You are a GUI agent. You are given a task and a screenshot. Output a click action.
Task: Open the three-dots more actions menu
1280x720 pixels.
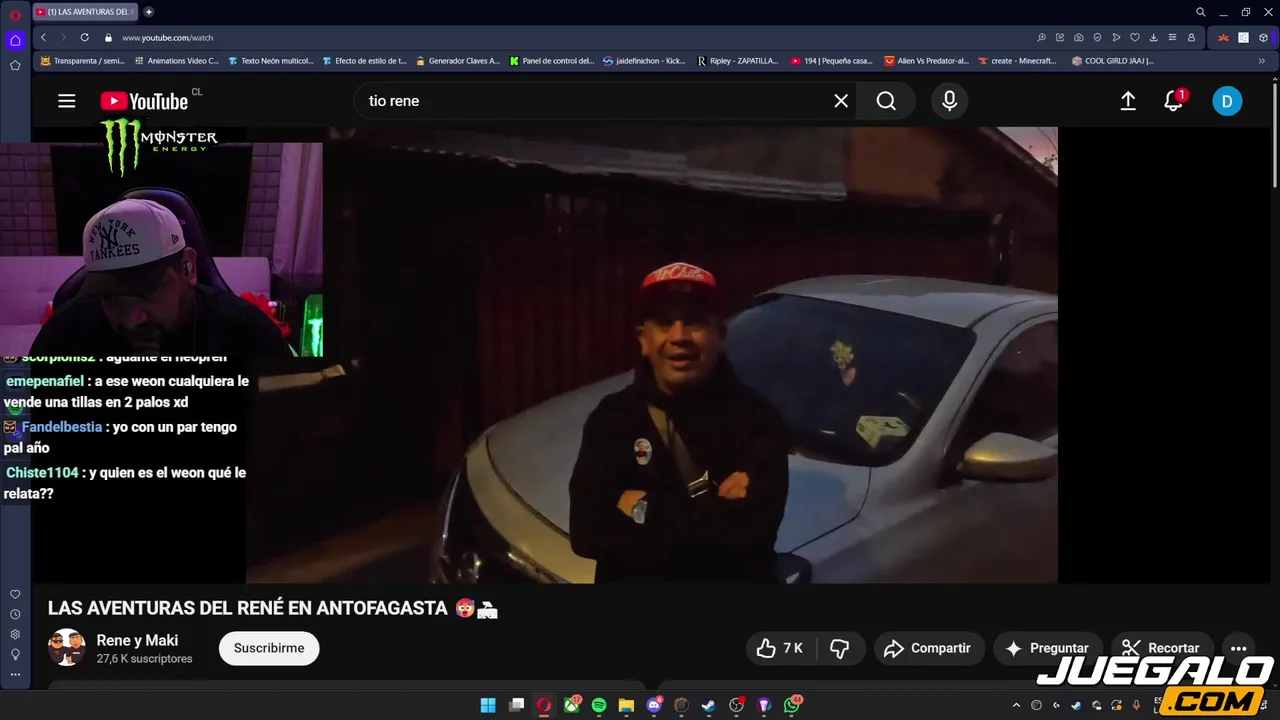[x=1238, y=648]
